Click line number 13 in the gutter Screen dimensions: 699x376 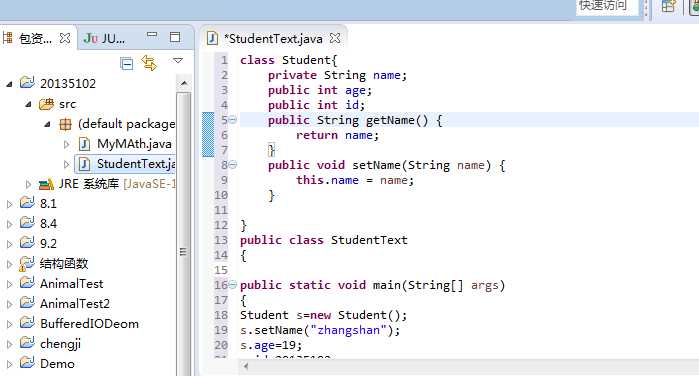point(221,240)
